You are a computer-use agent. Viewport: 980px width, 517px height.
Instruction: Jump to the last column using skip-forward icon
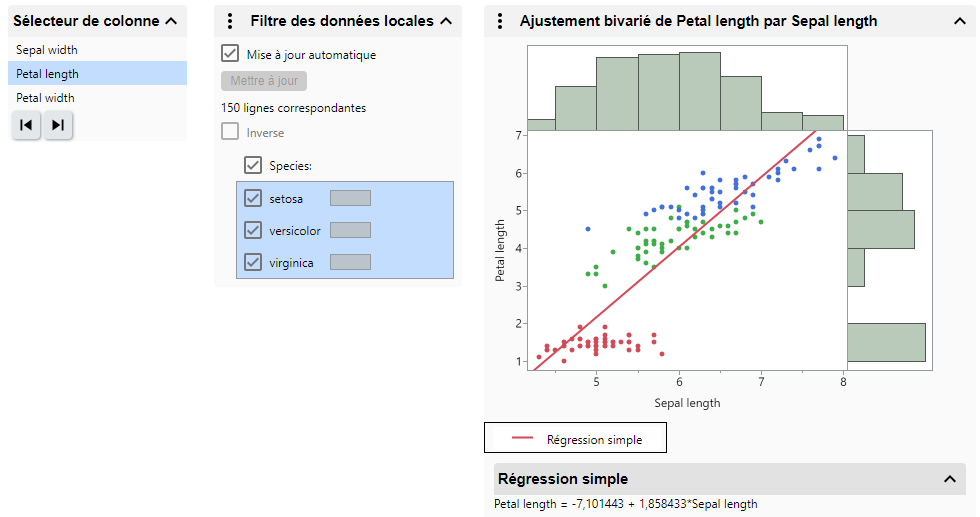(58, 125)
